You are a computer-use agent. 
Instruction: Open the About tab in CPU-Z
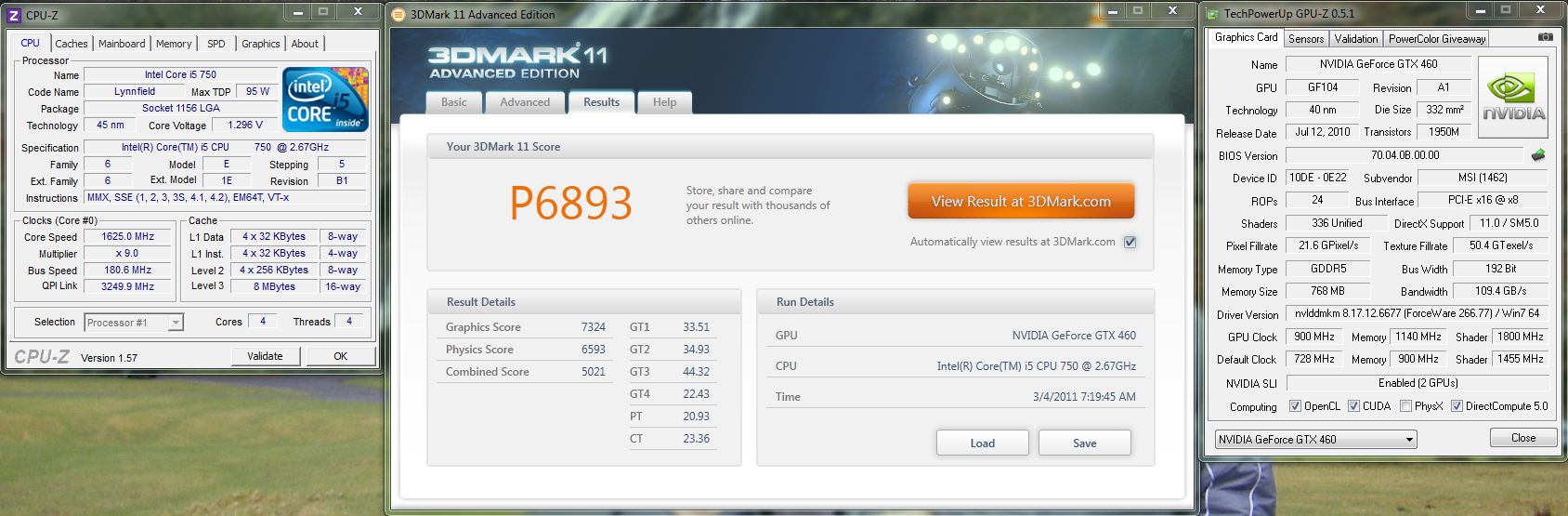305,44
